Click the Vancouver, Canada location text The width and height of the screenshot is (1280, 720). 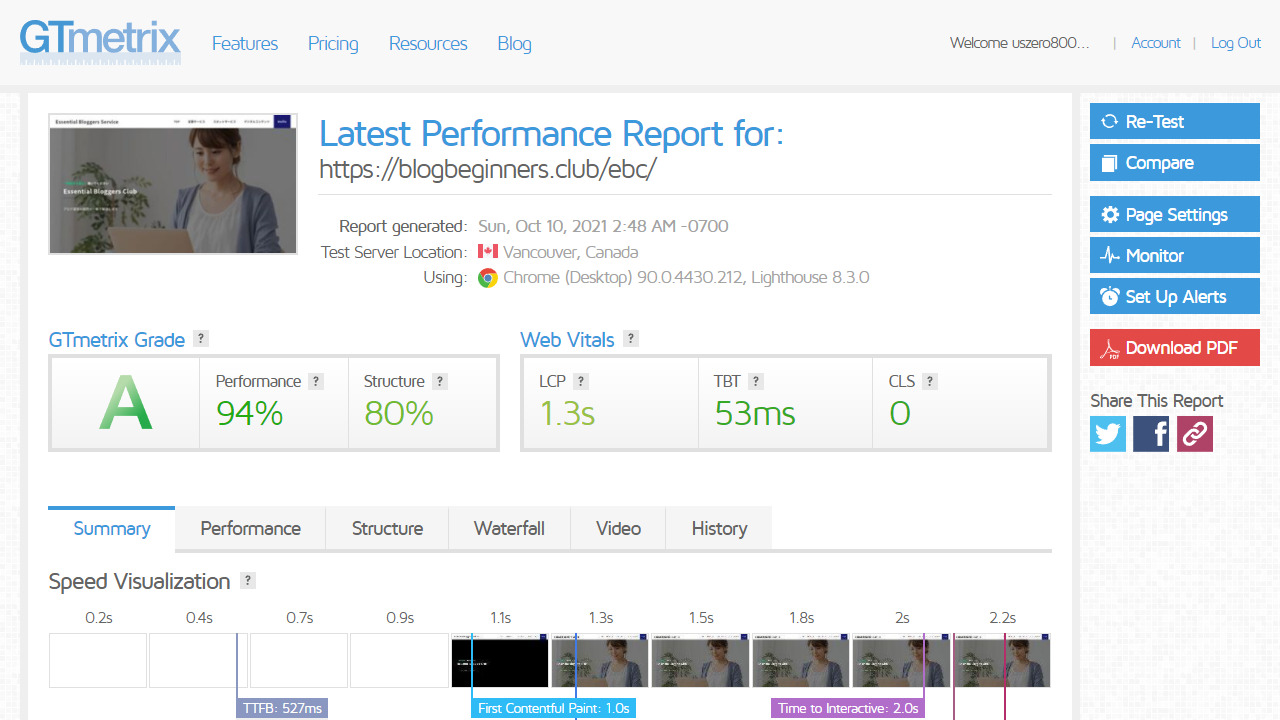coord(570,252)
